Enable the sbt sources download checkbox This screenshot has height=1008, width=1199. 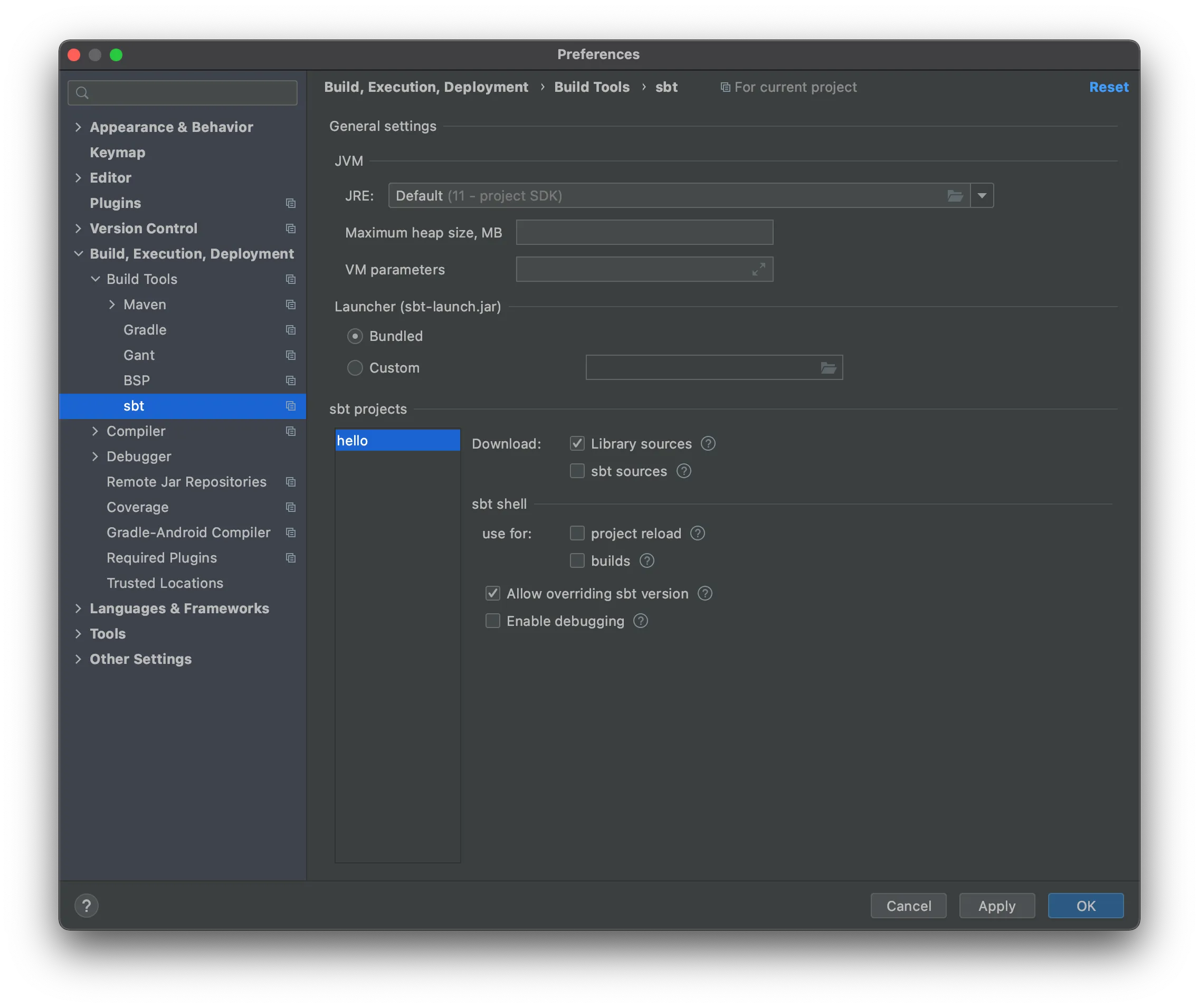577,471
